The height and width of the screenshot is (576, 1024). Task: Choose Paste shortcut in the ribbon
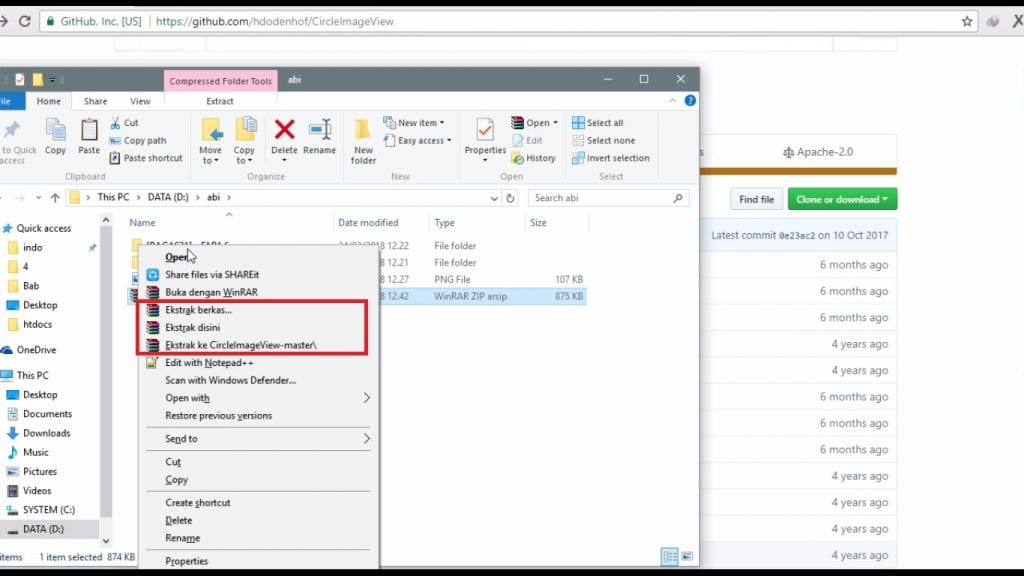[x=146, y=158]
